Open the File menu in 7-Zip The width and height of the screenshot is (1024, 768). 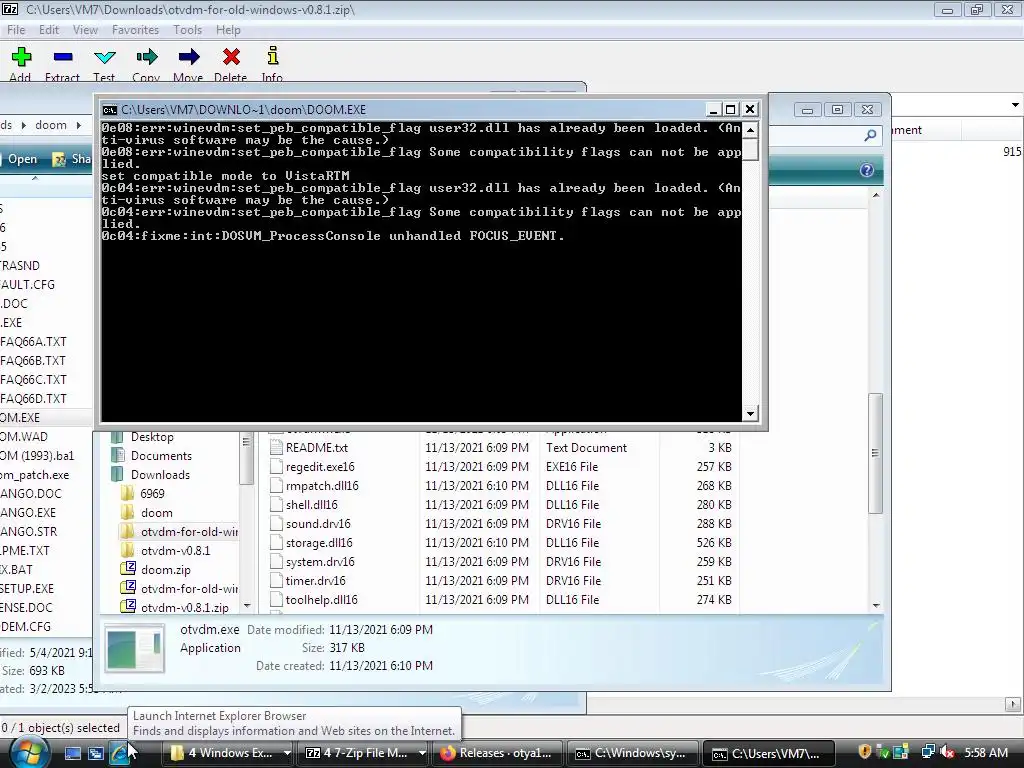coord(16,30)
